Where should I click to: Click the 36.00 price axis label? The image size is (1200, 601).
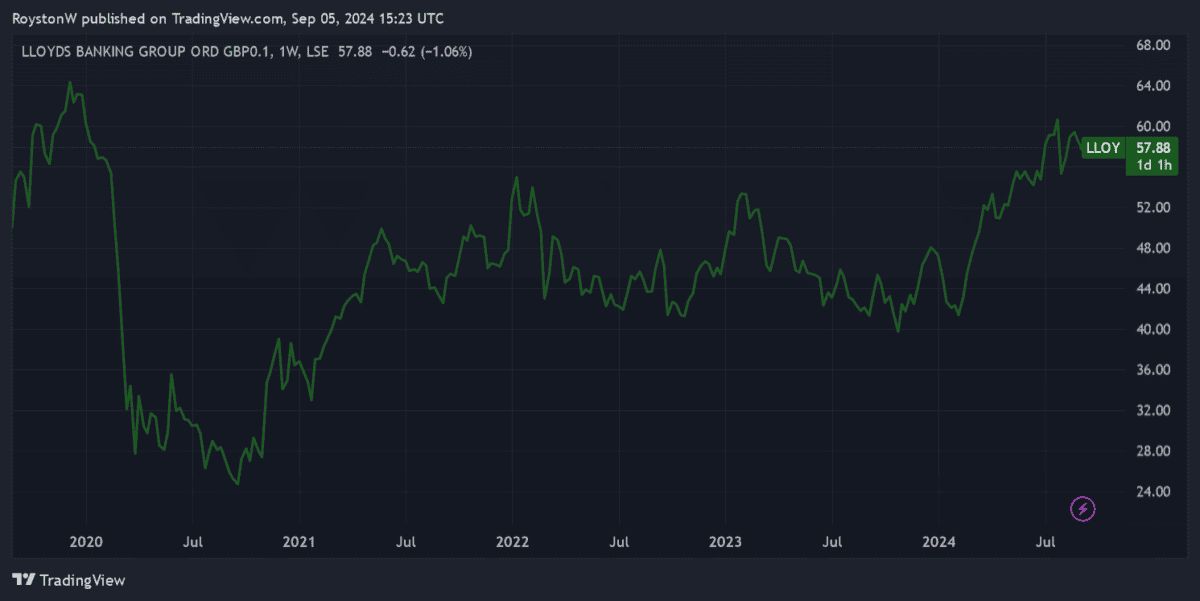pos(1152,370)
